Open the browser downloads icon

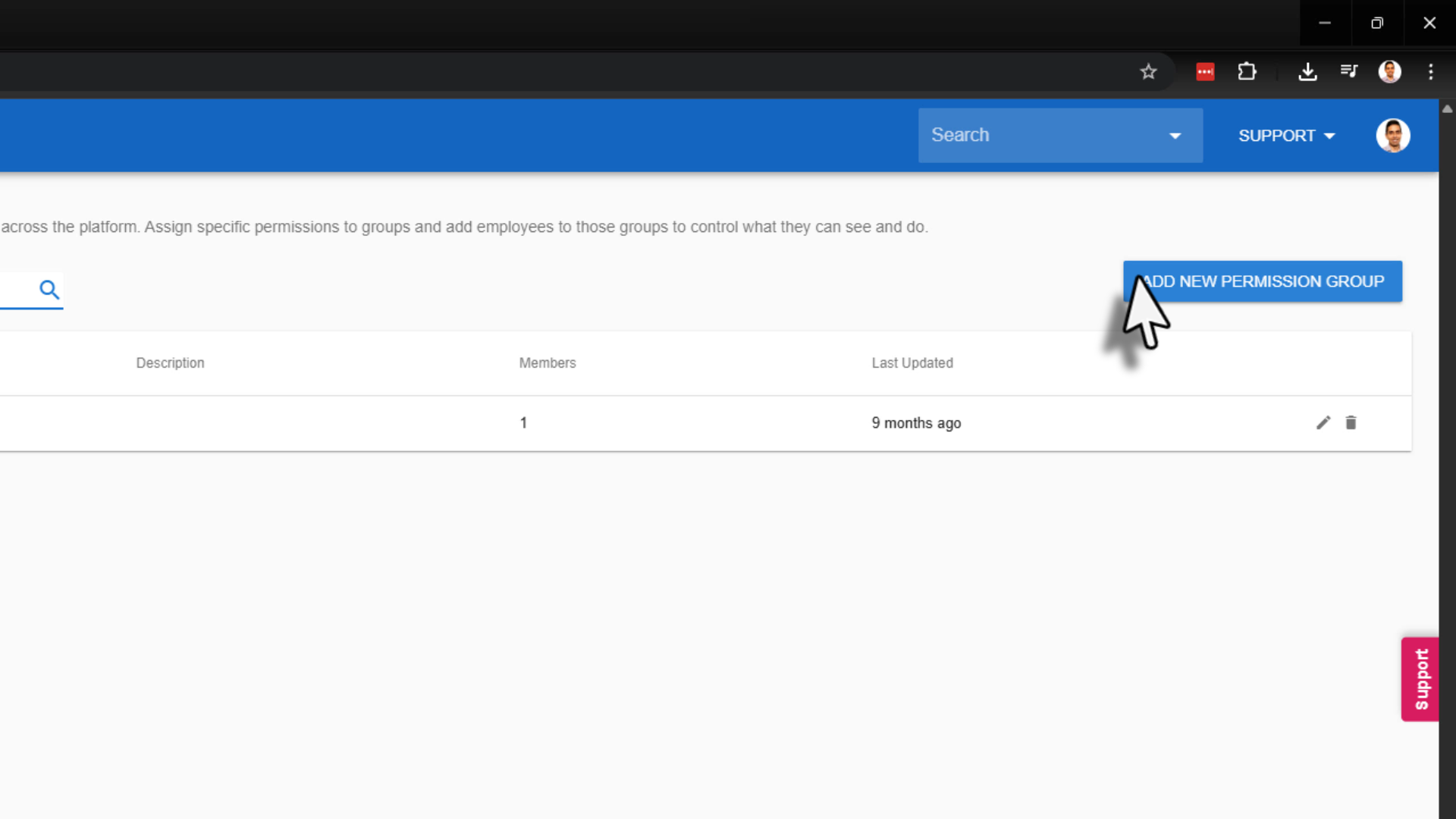(x=1307, y=72)
